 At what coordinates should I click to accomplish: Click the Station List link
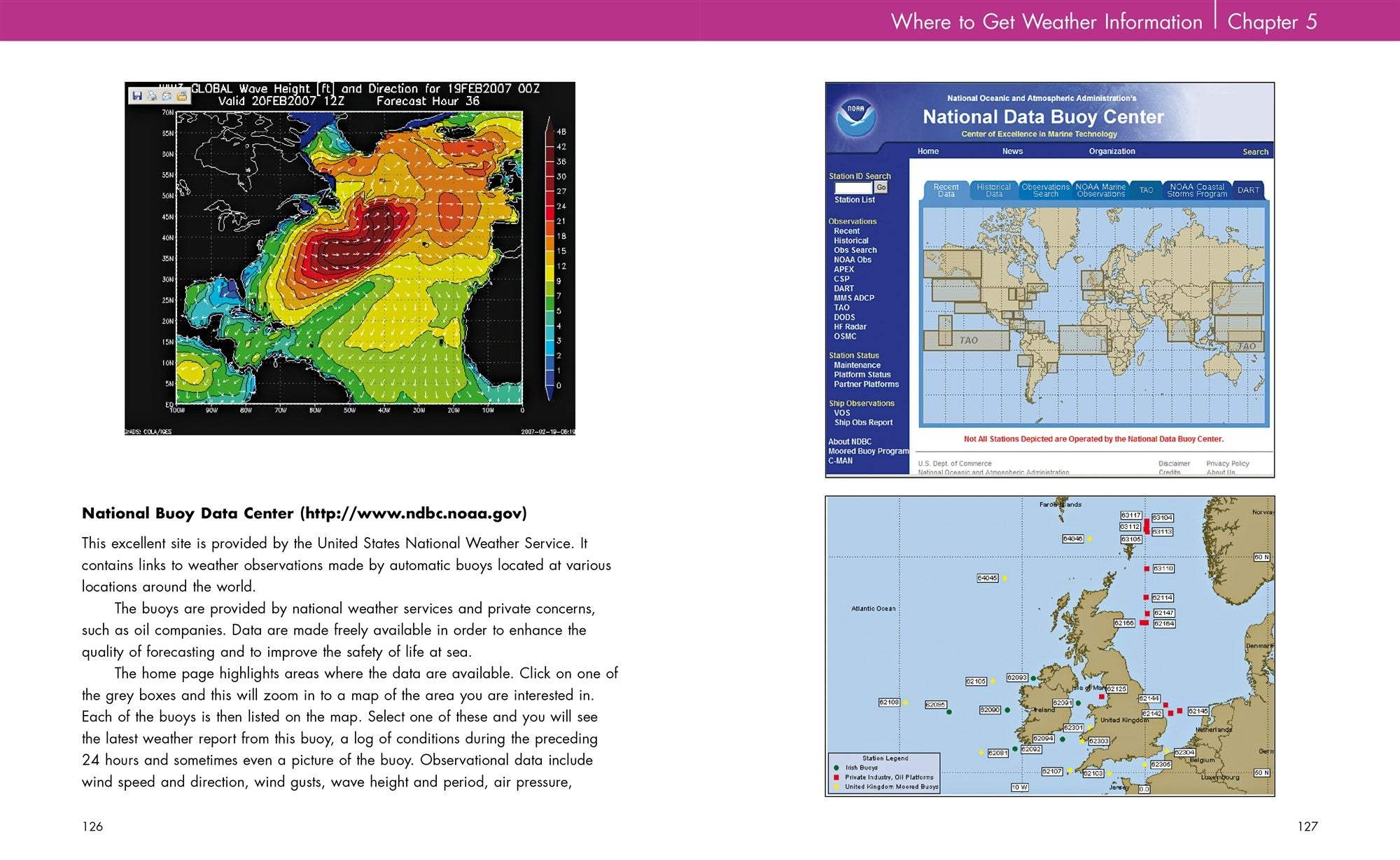click(854, 200)
